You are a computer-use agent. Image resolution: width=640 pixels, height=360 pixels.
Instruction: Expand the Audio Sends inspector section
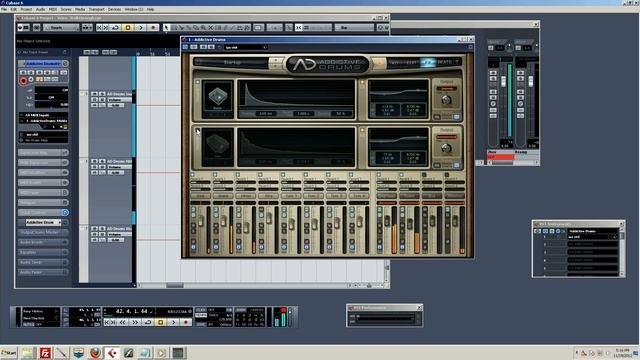click(43, 262)
